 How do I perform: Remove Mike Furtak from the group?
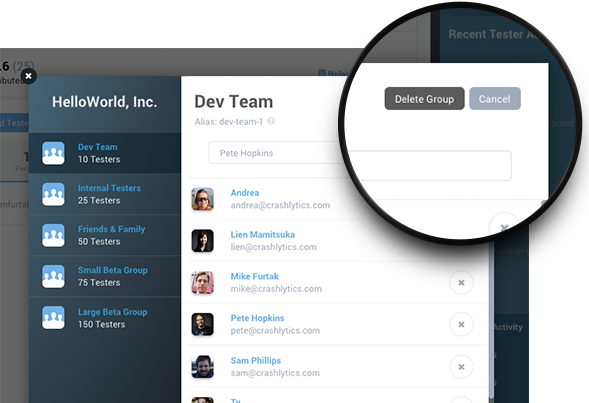[x=461, y=282]
